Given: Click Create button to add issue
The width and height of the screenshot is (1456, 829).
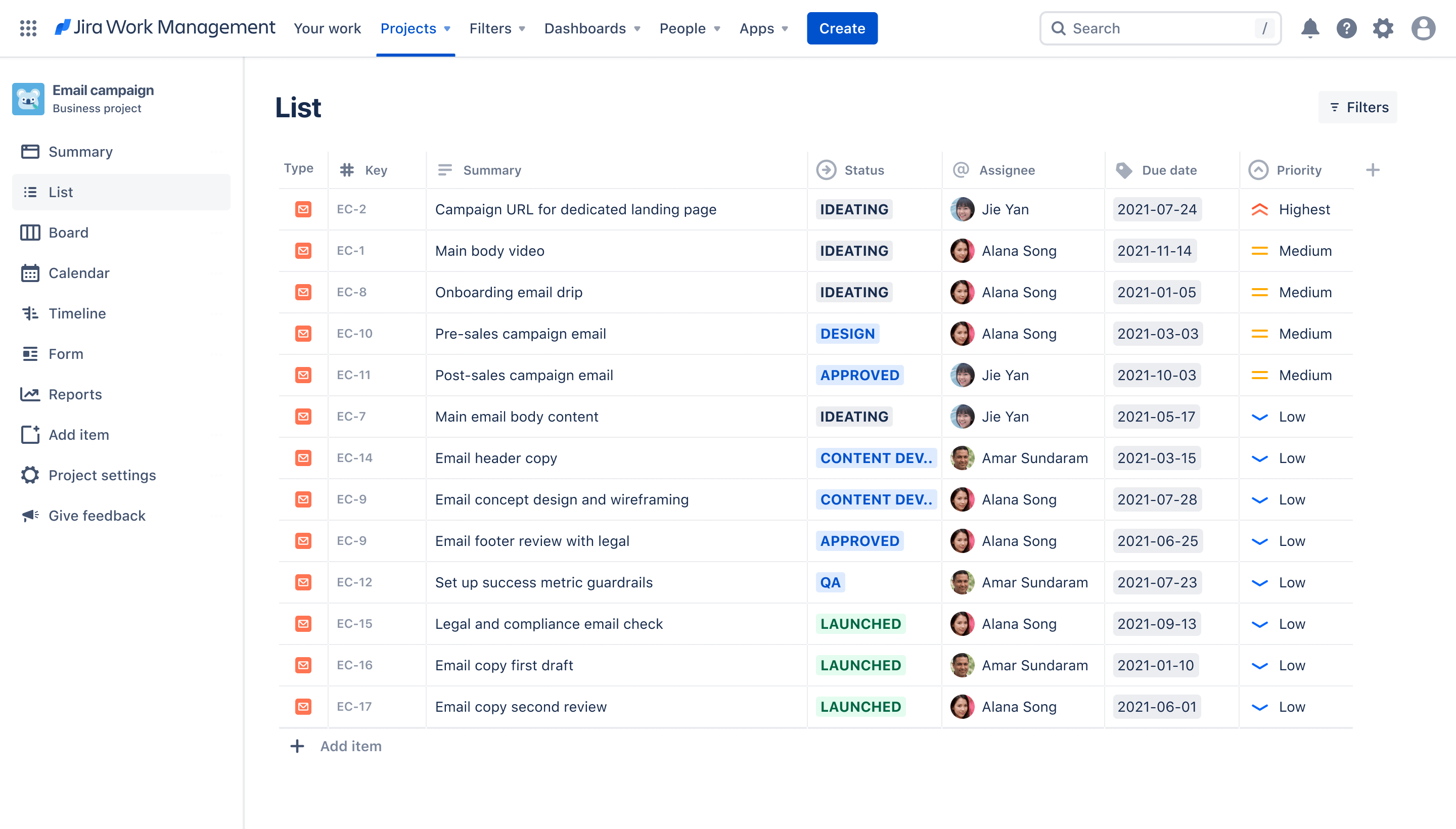Looking at the screenshot, I should pyautogui.click(x=842, y=28).
